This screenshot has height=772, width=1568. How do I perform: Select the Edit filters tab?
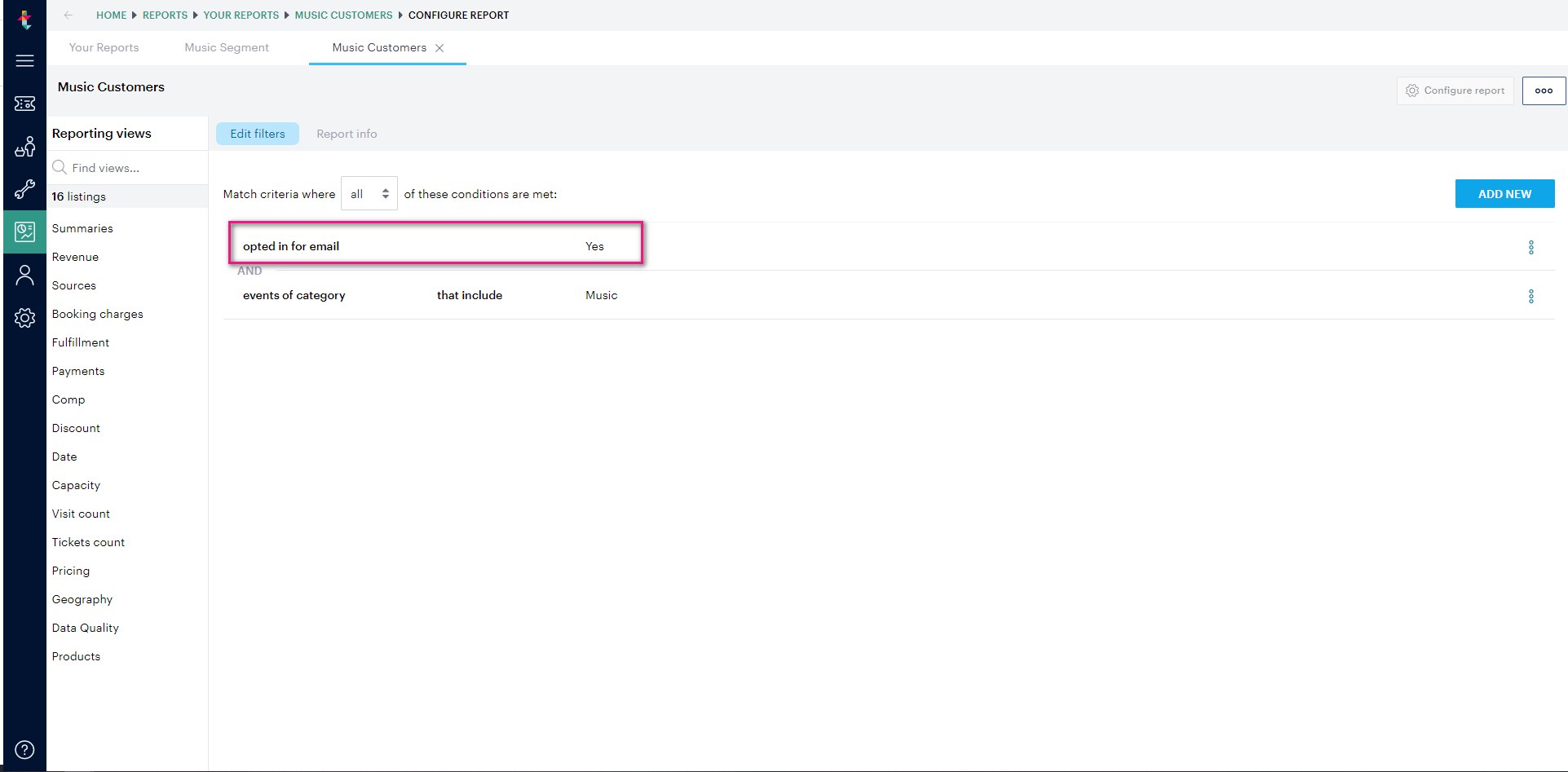point(258,134)
